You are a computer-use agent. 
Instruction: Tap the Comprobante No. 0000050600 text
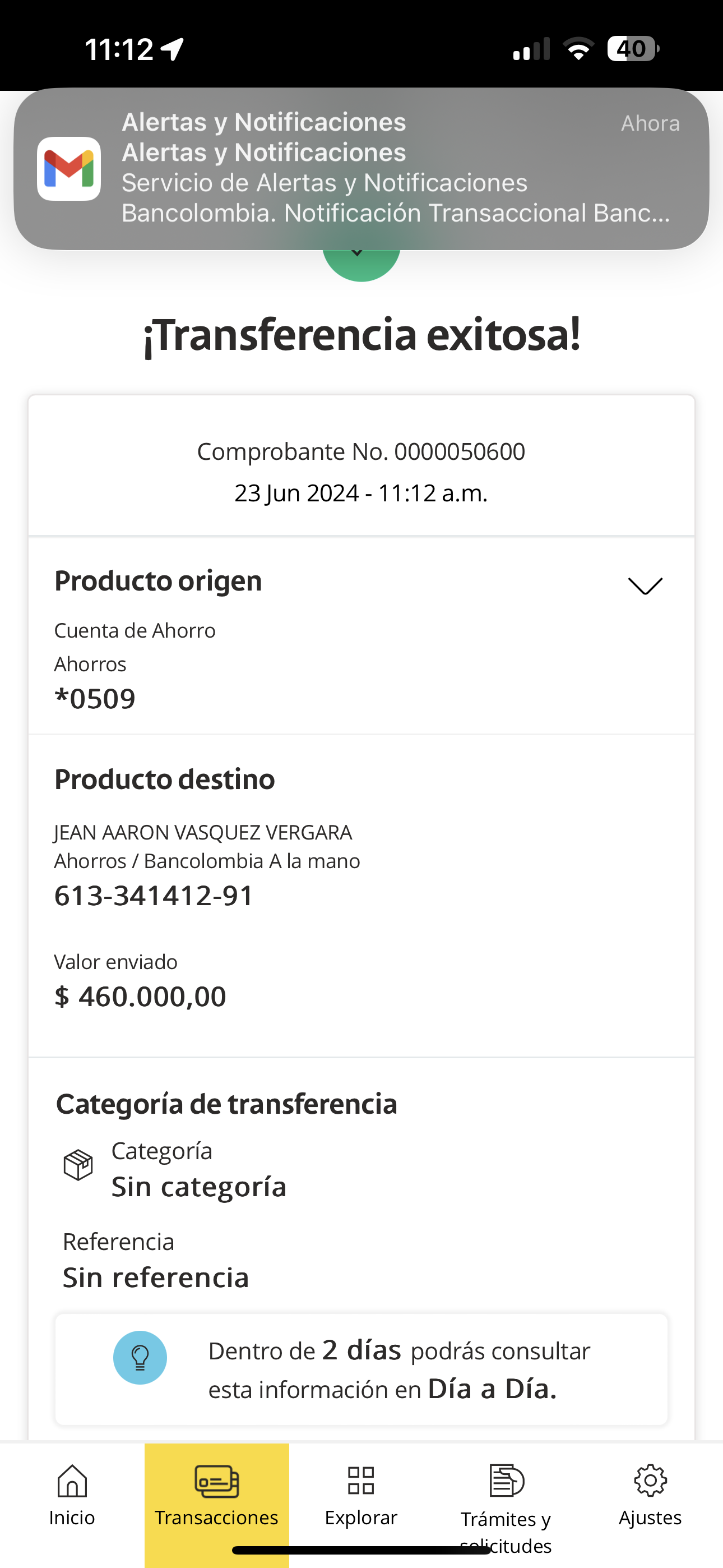pos(361,451)
